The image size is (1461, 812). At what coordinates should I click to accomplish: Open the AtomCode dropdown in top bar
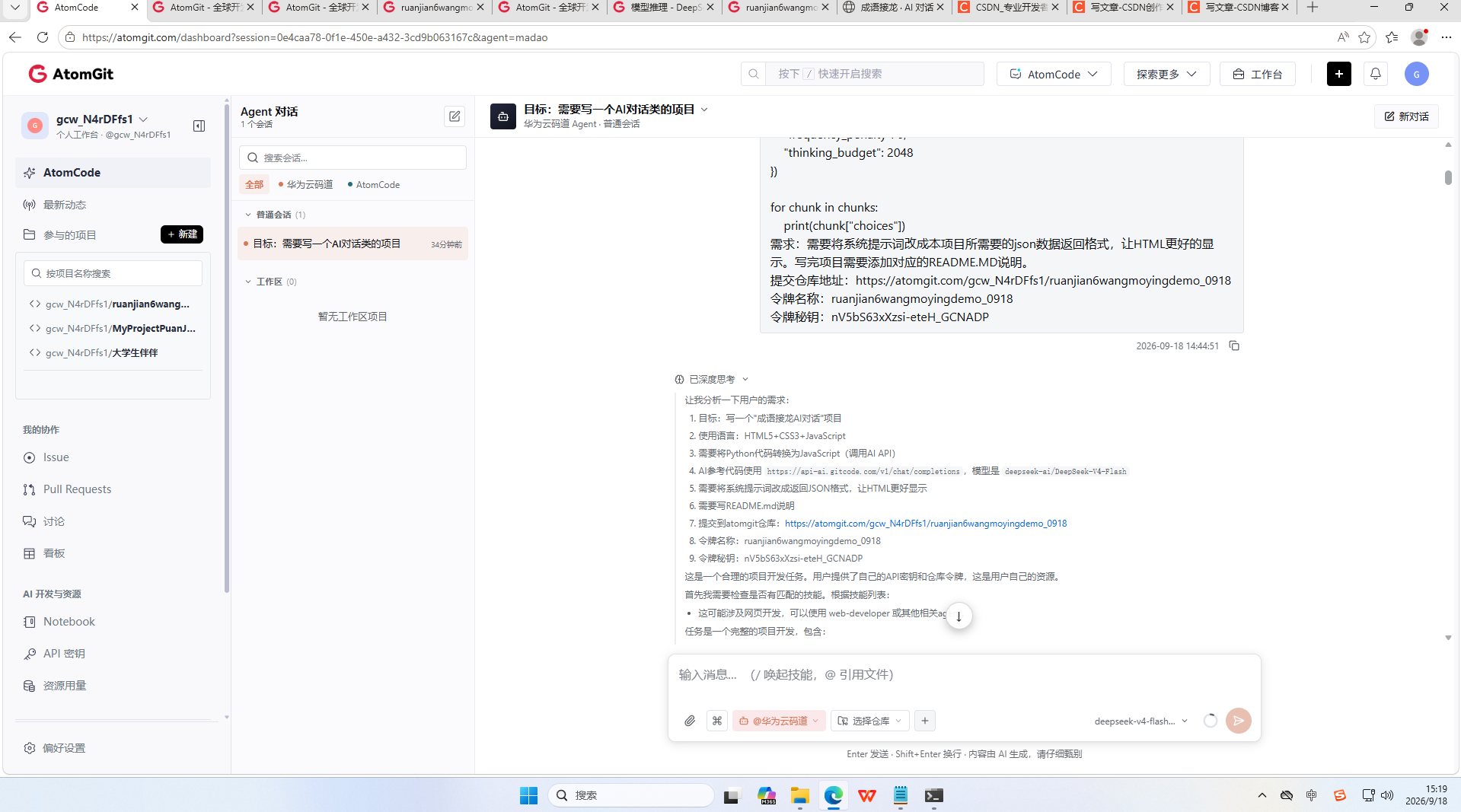(1053, 74)
